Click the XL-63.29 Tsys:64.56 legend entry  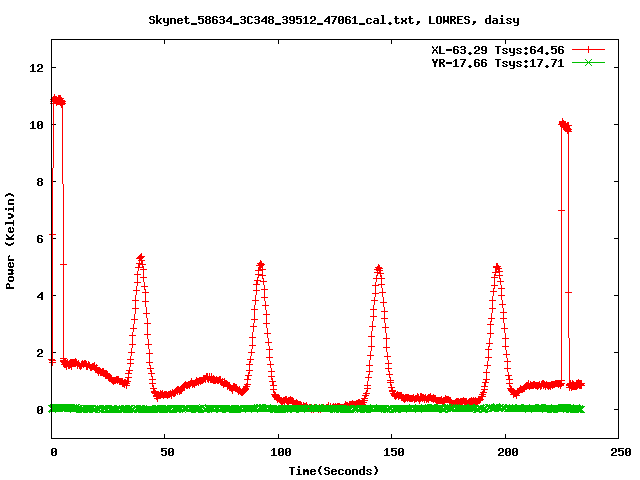click(x=498, y=50)
